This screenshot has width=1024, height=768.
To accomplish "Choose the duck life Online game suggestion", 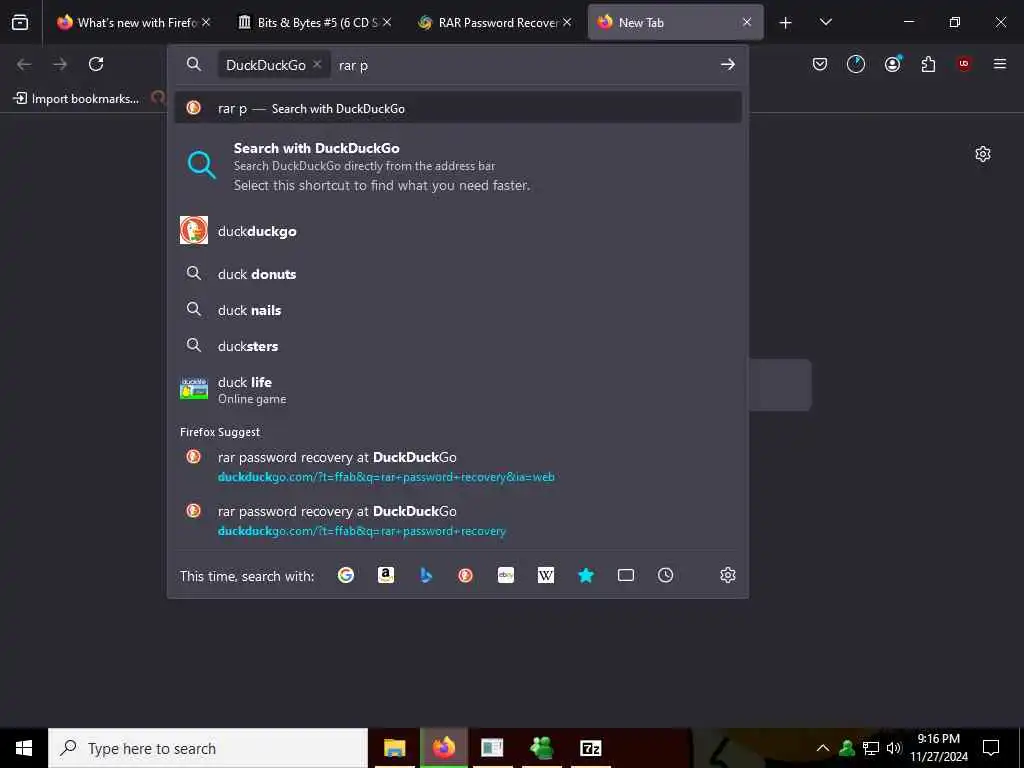I will [458, 389].
